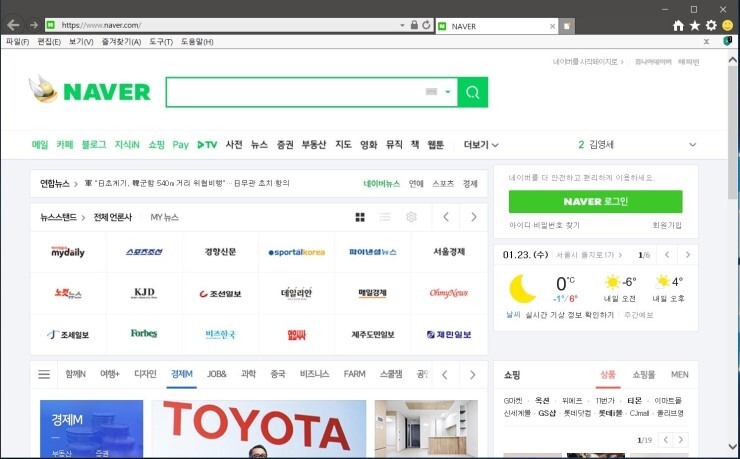Go to previous shopping page arrow
The image size is (740, 459).
click(665, 440)
